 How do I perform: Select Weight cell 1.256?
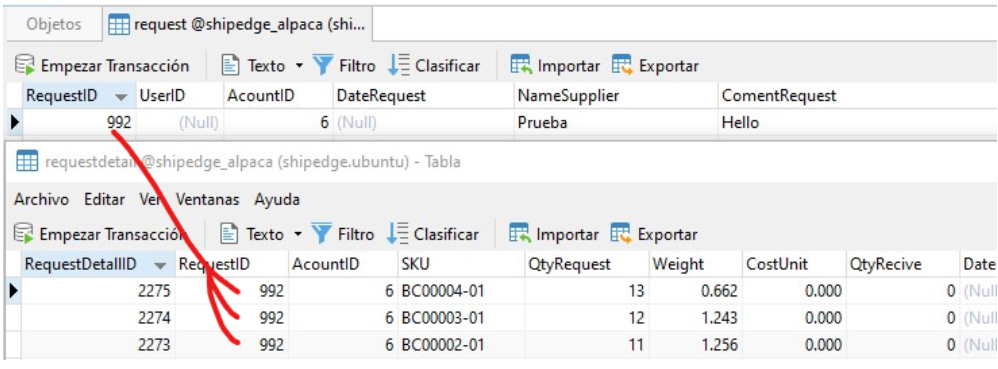696,345
